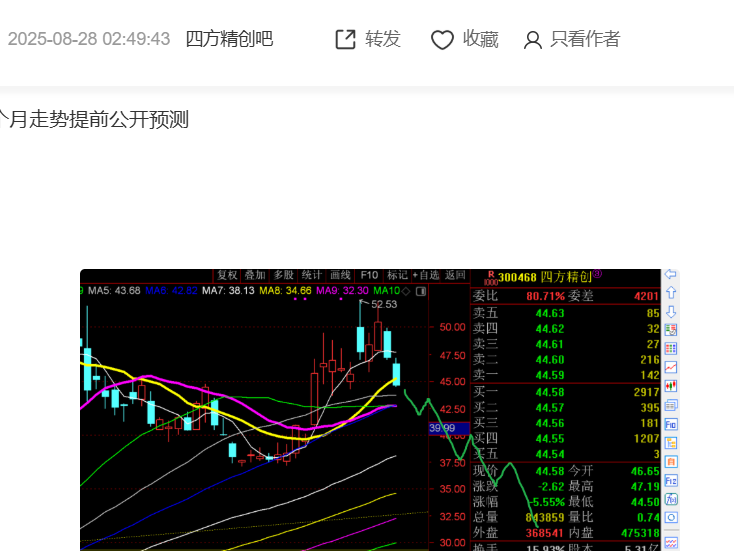Click the 买二 44.57 order row

tap(565, 408)
